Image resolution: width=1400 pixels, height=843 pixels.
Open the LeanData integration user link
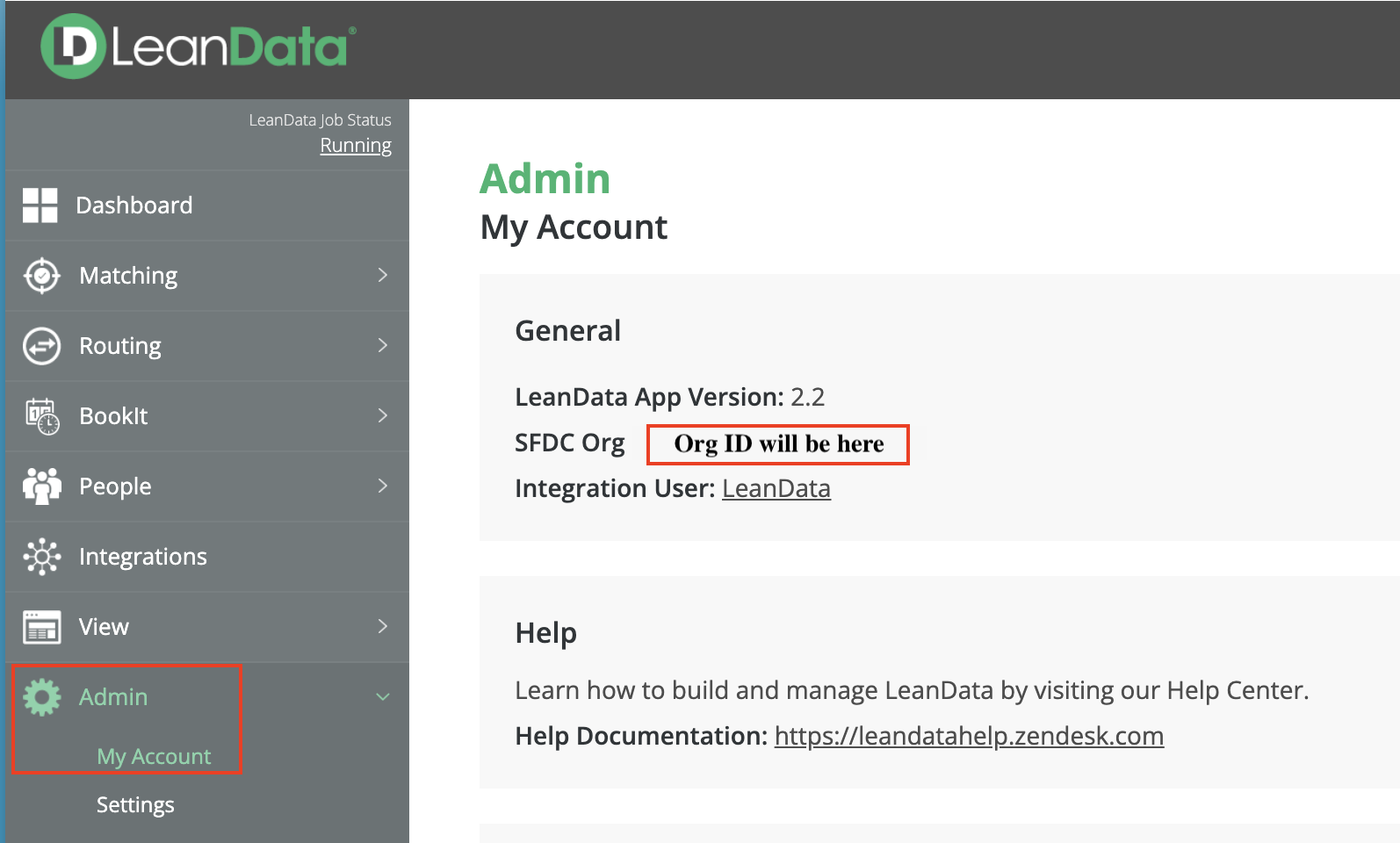point(776,489)
